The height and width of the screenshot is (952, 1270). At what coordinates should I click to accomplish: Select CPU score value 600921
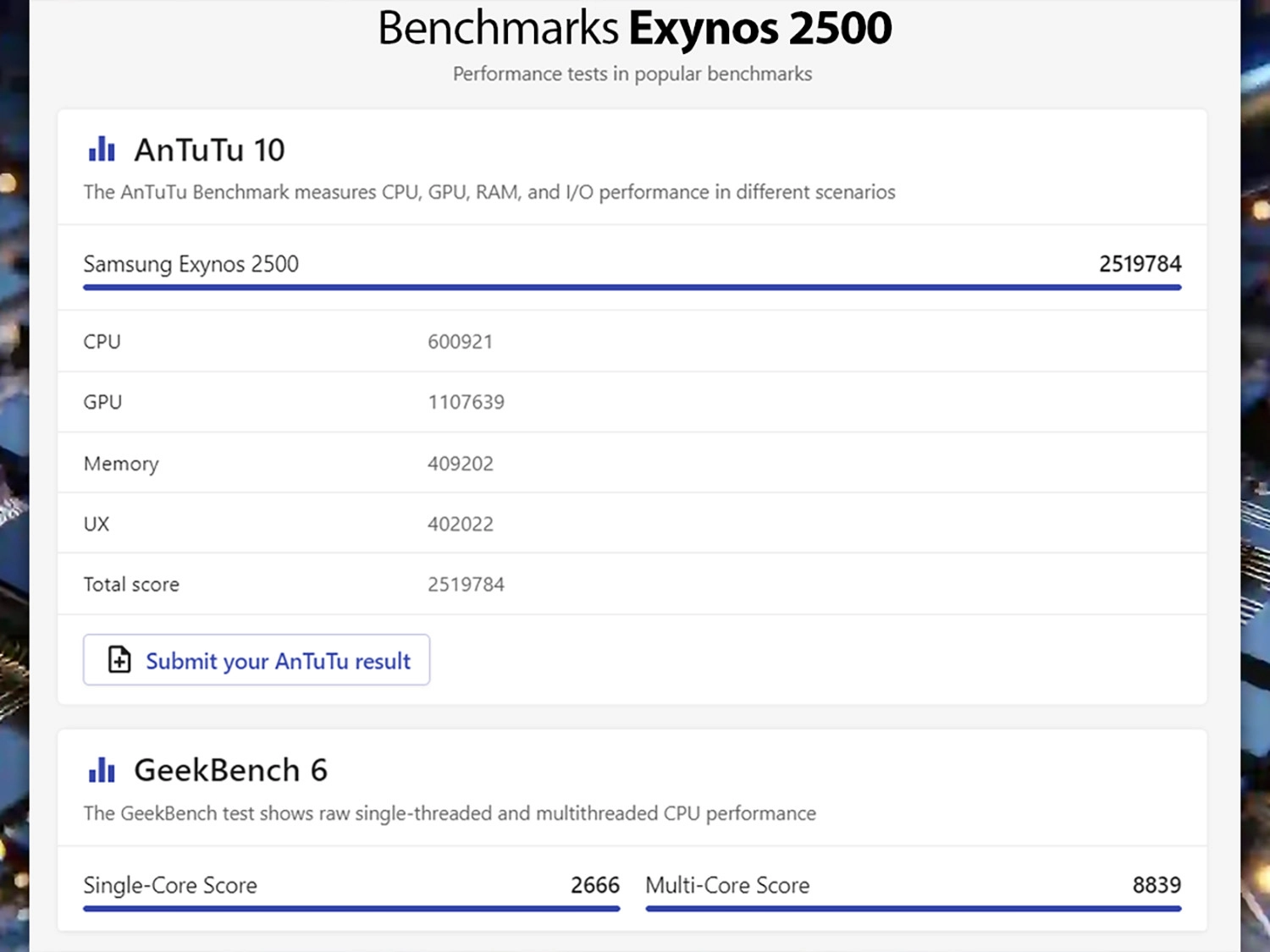pyautogui.click(x=460, y=342)
